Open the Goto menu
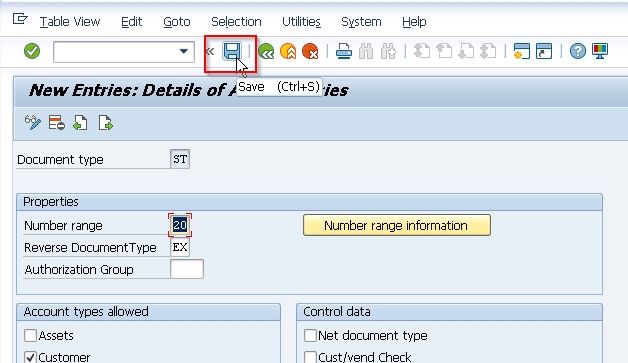The image size is (628, 363). click(177, 22)
